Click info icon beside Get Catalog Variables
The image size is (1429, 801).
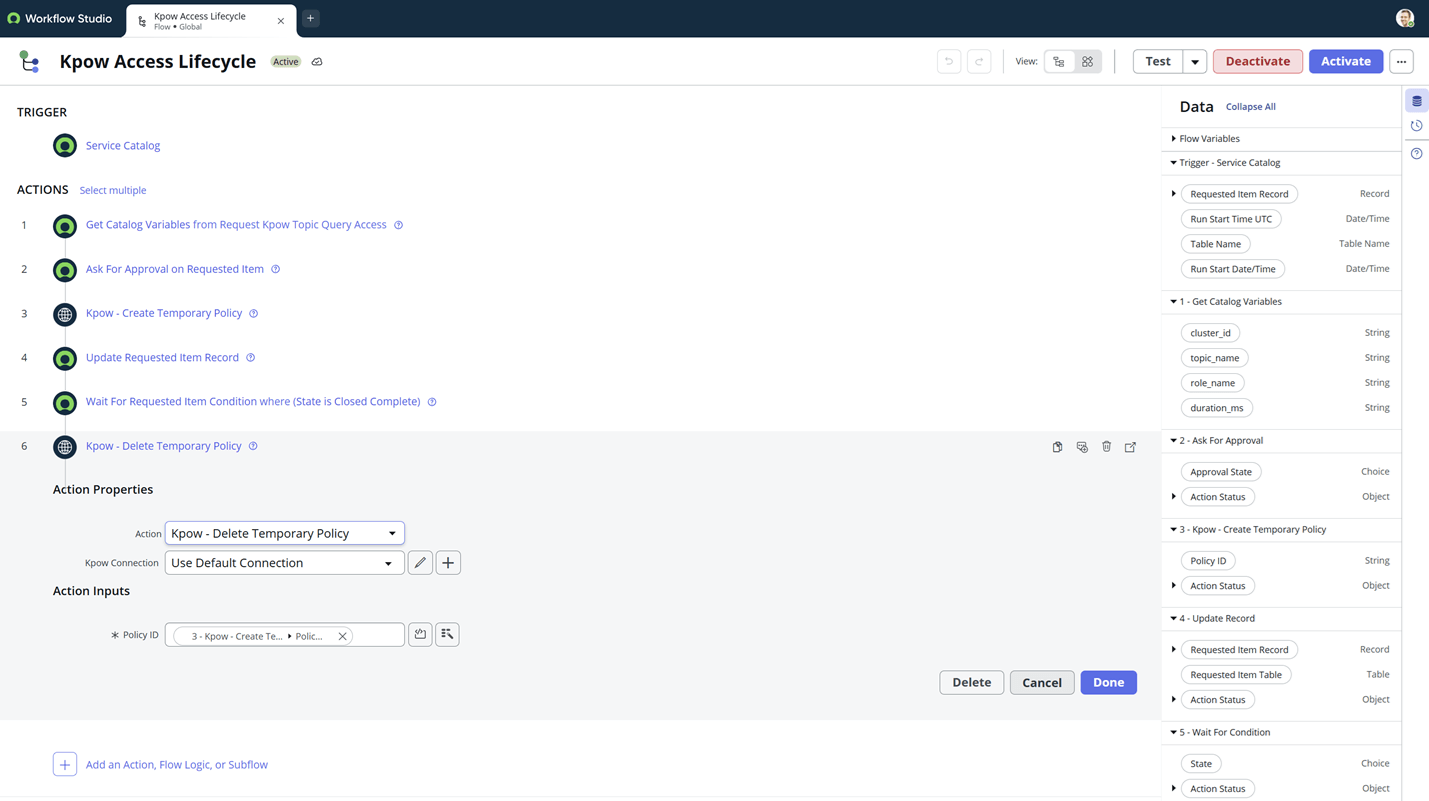click(398, 225)
